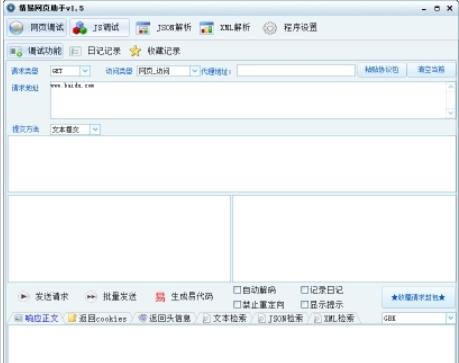
Task: Click the response body text area at bottom
Action: [x=232, y=344]
